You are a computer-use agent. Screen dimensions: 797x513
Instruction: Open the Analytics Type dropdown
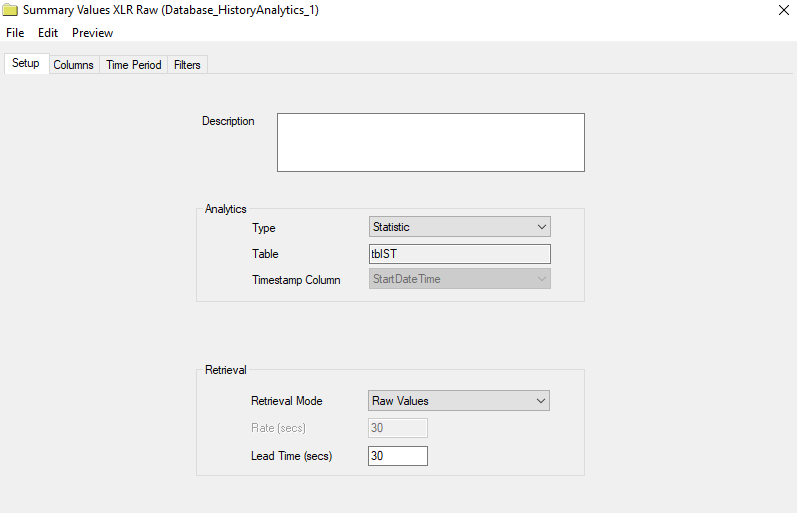click(459, 227)
